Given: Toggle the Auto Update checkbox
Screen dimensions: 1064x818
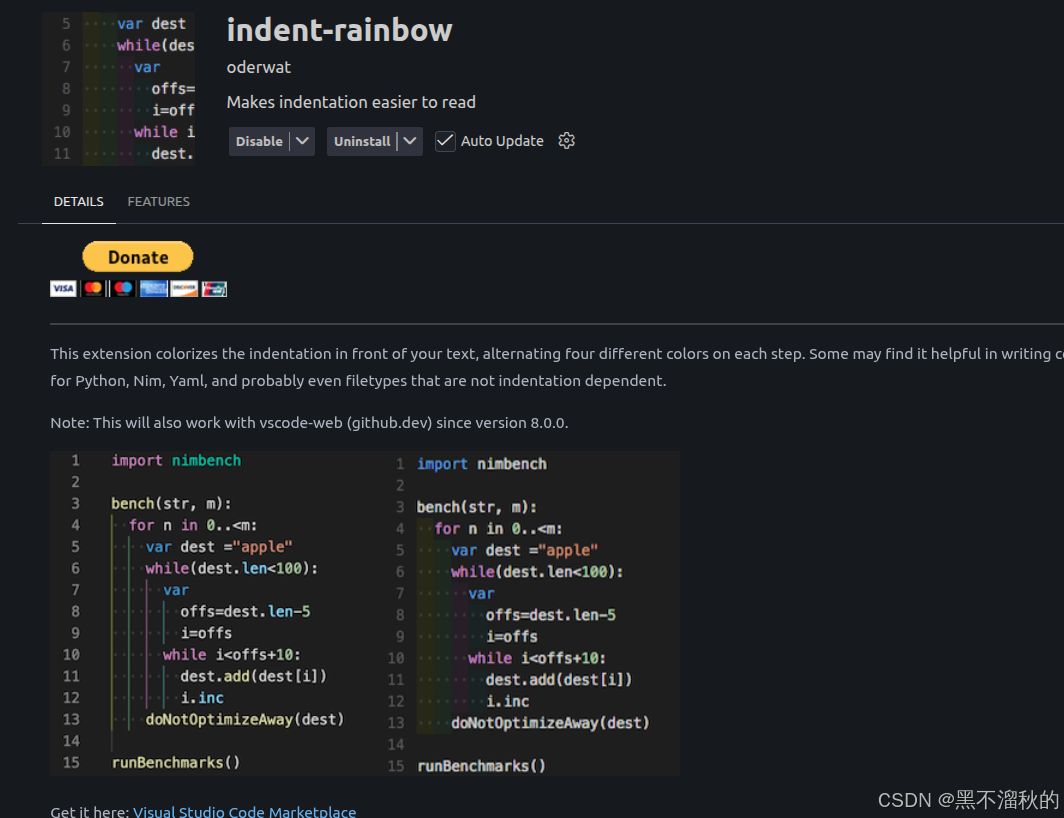Looking at the screenshot, I should click(444, 141).
